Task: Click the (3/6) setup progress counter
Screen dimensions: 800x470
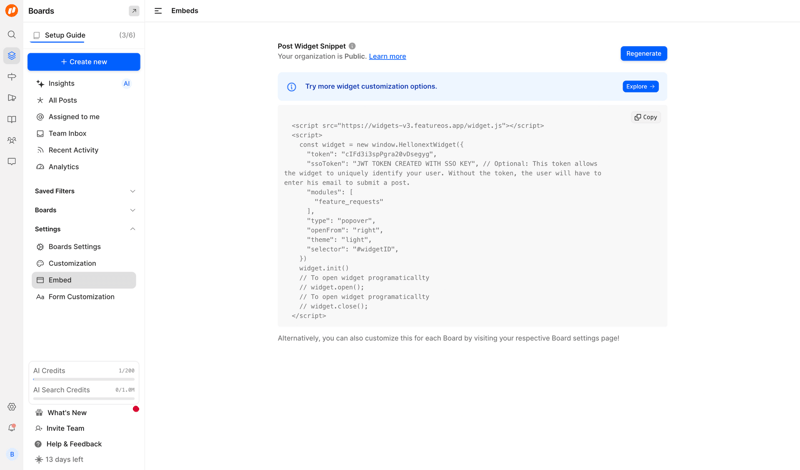Action: [127, 35]
